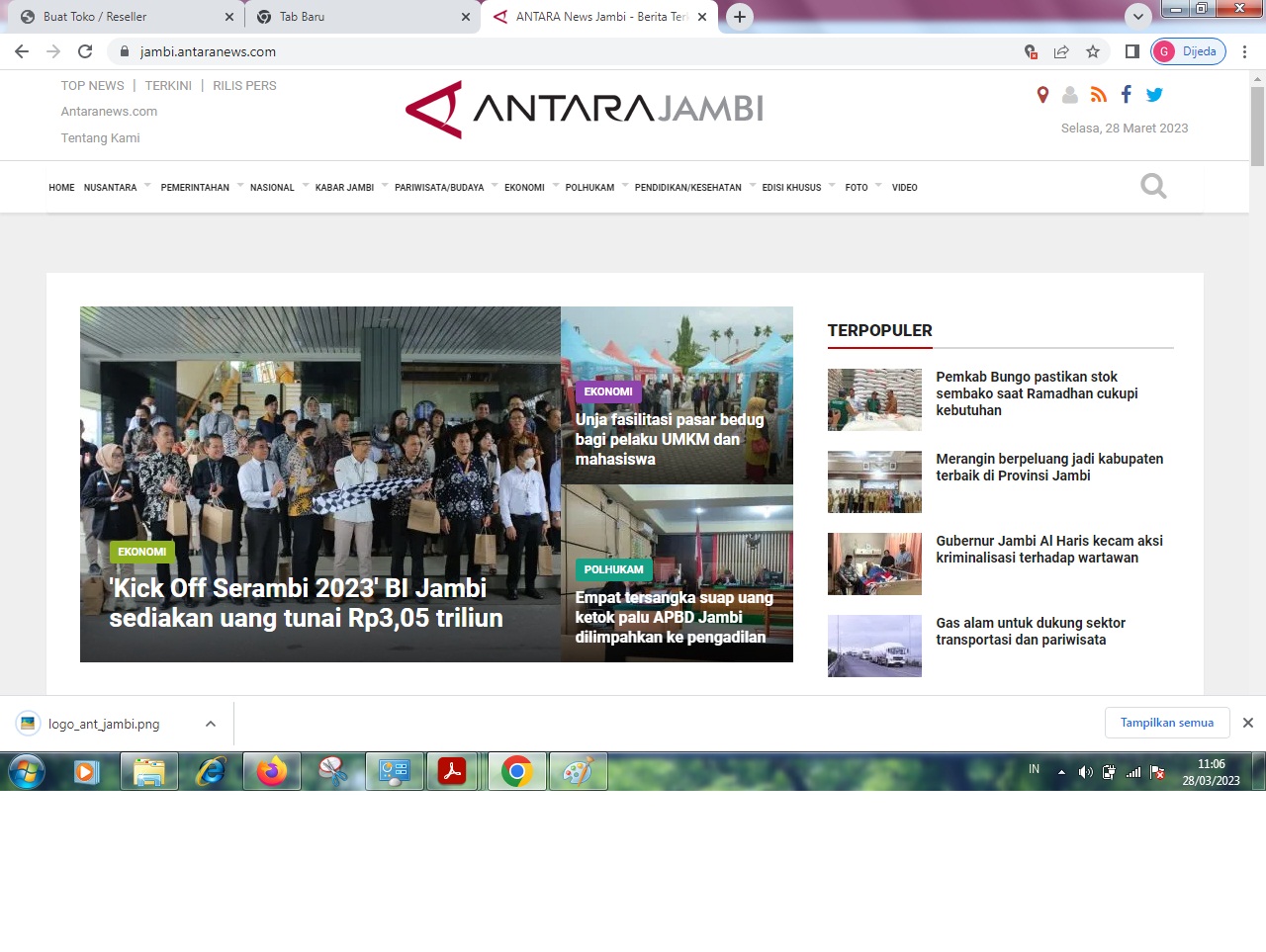
Task: Open the Pemkab Bungo sembako thumbnail
Action: coord(874,399)
